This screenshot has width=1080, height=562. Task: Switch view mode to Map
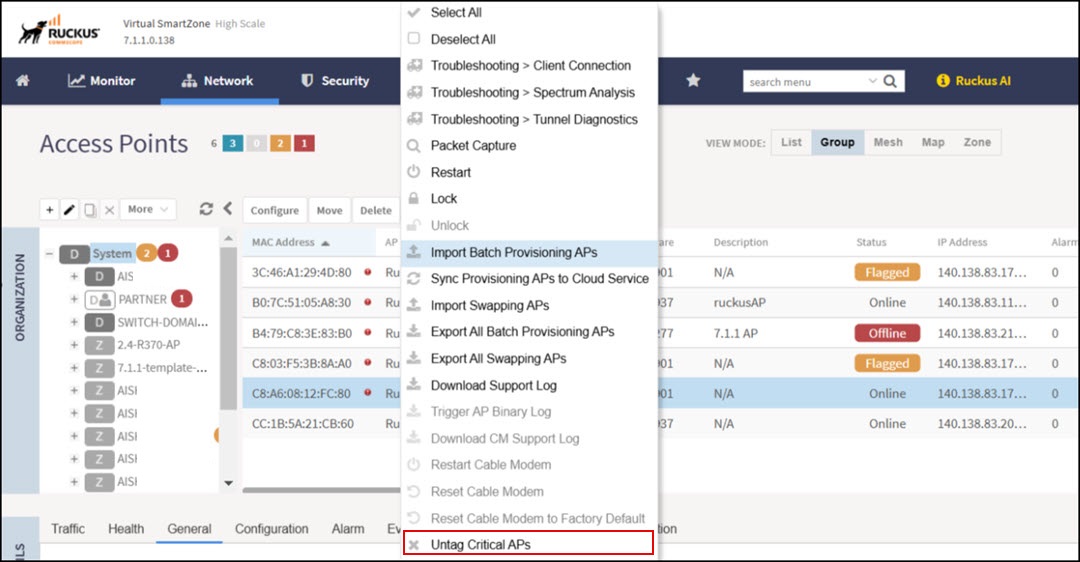(933, 143)
